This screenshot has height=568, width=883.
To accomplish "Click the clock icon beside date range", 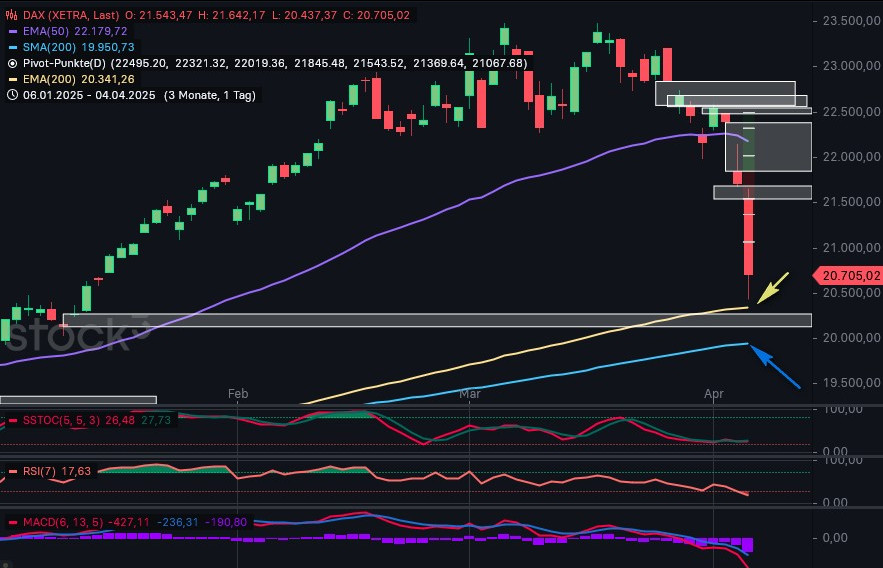I will [12, 95].
